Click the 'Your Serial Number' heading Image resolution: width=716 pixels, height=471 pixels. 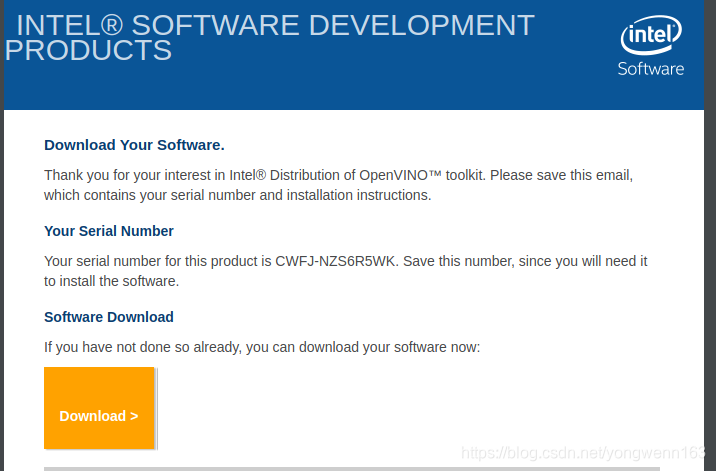click(109, 231)
